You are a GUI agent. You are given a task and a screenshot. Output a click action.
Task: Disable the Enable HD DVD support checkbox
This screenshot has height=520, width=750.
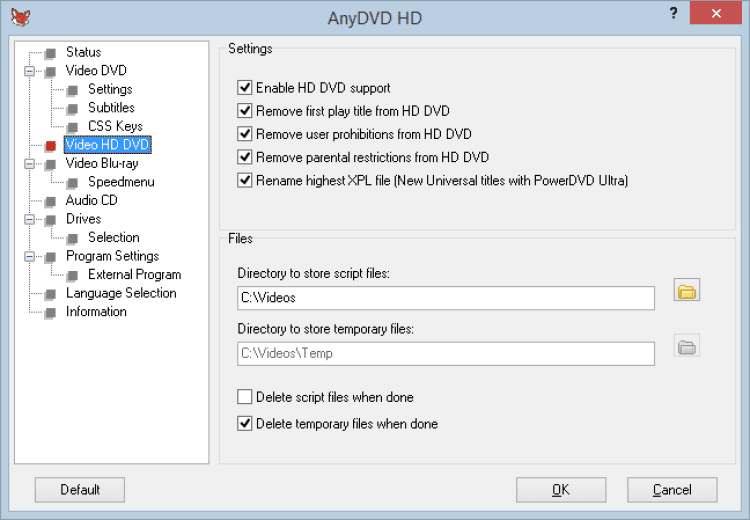click(245, 88)
